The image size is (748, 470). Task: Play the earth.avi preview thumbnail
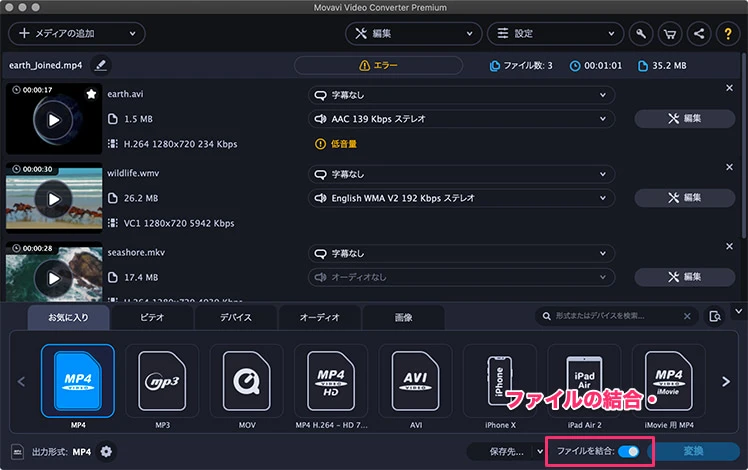coord(54,120)
